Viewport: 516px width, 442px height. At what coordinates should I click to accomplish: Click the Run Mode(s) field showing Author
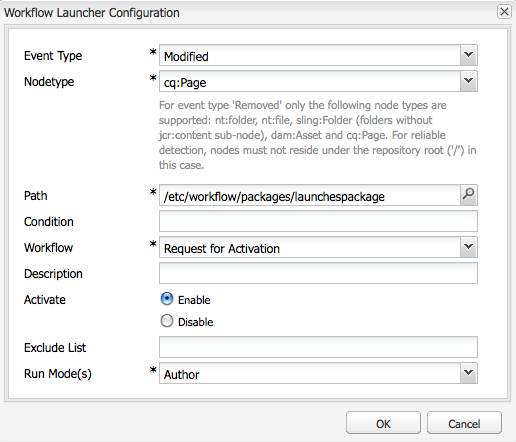coord(310,373)
